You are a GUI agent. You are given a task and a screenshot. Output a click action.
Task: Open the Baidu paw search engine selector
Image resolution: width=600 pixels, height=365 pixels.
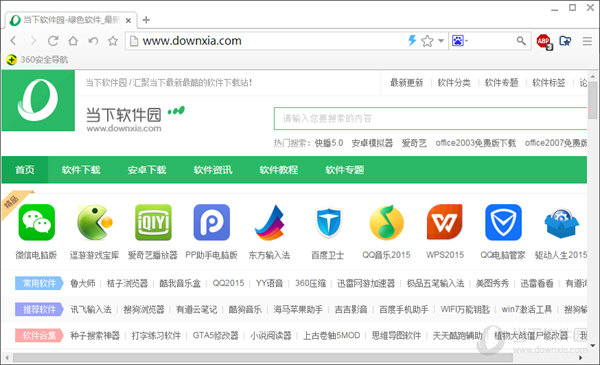tap(460, 40)
